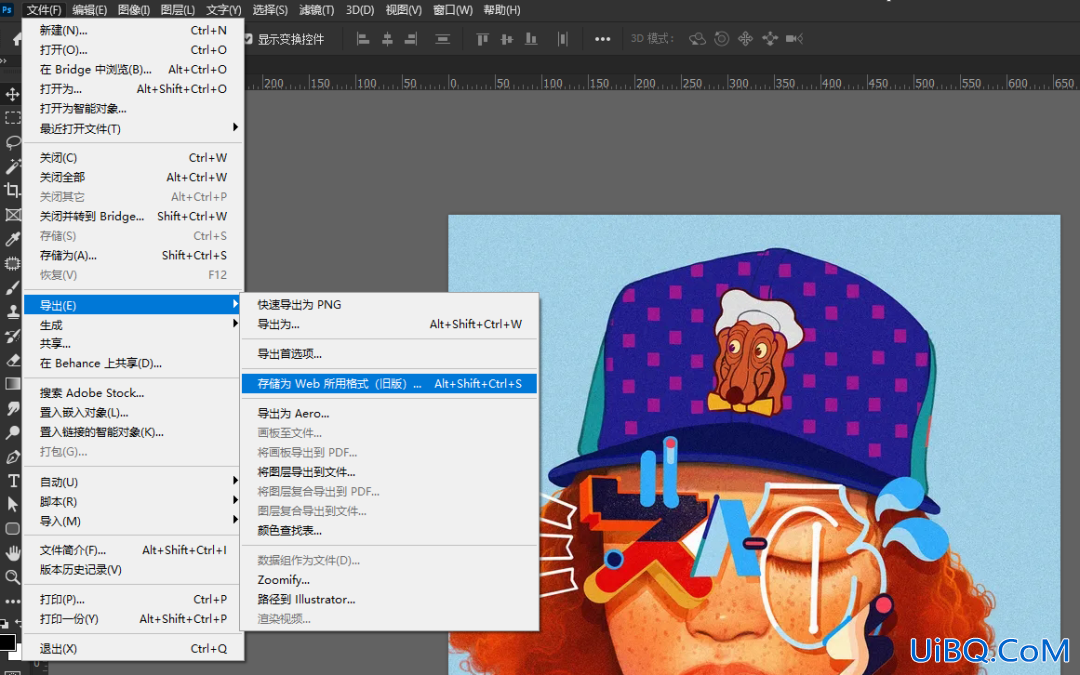Screen dimensions: 1080x675
Task: Click the distribute horizontally icon
Action: pyautogui.click(x=563, y=39)
